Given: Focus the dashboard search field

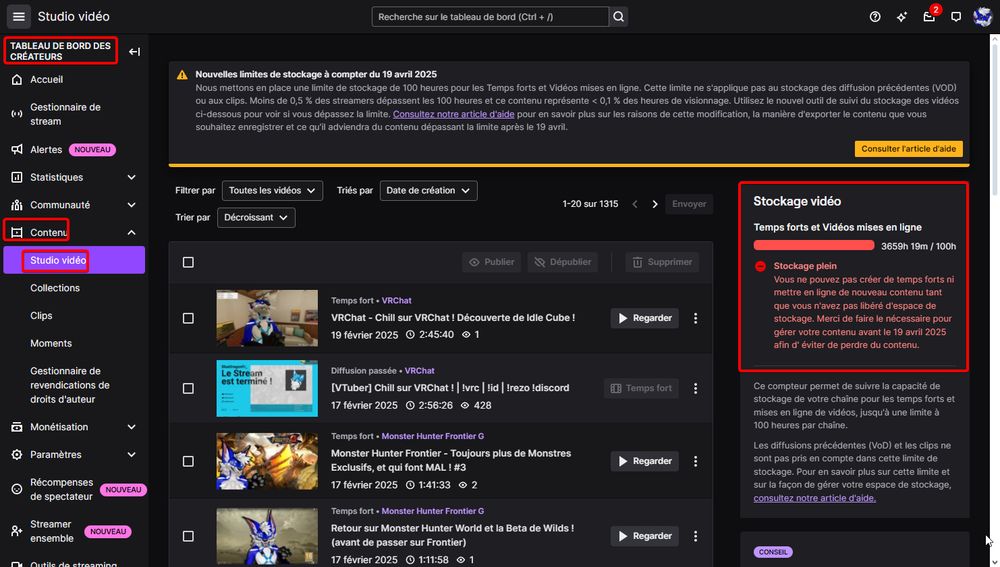Looking at the screenshot, I should point(490,17).
